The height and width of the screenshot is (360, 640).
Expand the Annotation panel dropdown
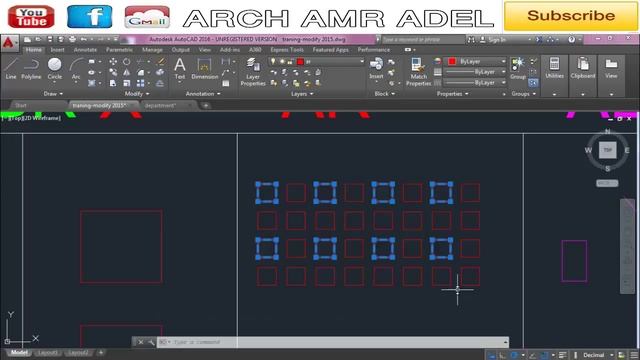pyautogui.click(x=203, y=94)
